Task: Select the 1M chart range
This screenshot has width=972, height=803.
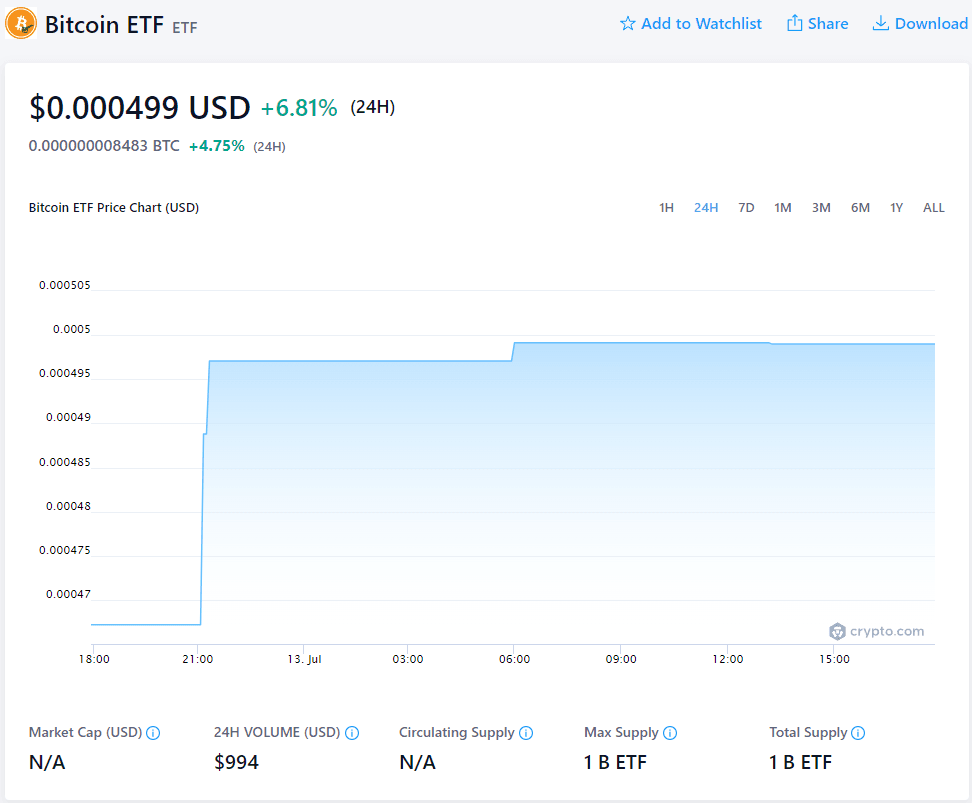Action: click(783, 208)
